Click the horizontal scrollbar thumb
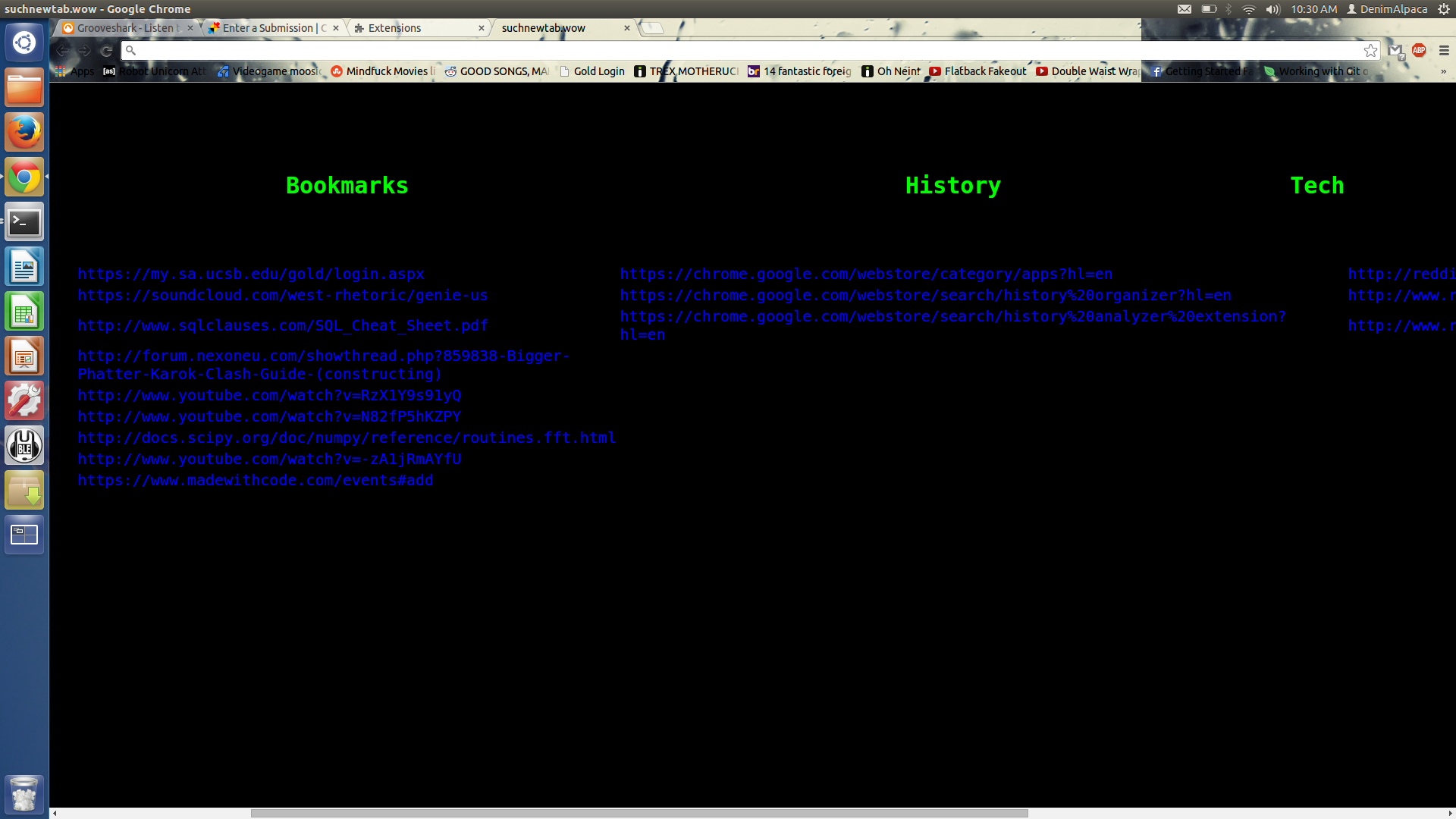The image size is (1456, 819). pos(639,813)
